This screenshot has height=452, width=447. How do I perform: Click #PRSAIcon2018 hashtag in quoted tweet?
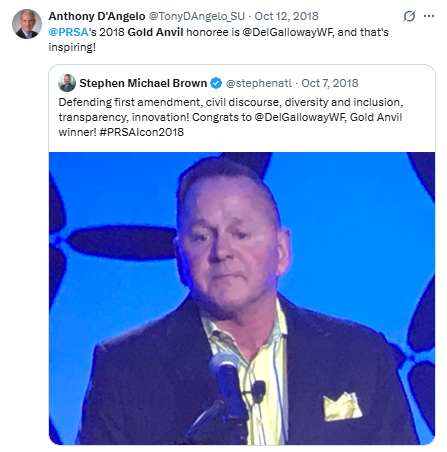coord(142,132)
